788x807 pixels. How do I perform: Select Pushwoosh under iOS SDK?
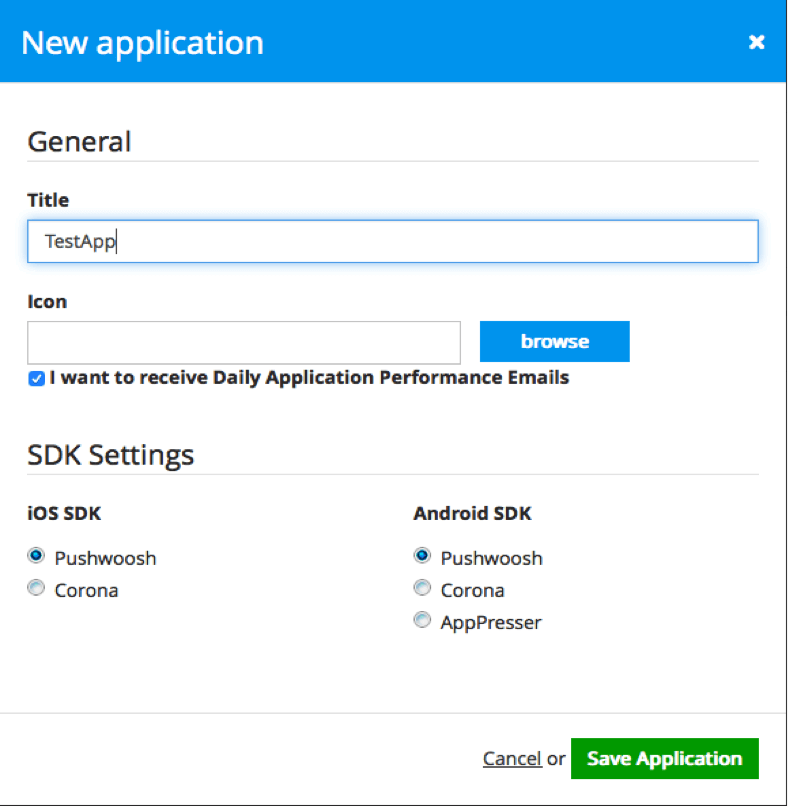(36, 555)
